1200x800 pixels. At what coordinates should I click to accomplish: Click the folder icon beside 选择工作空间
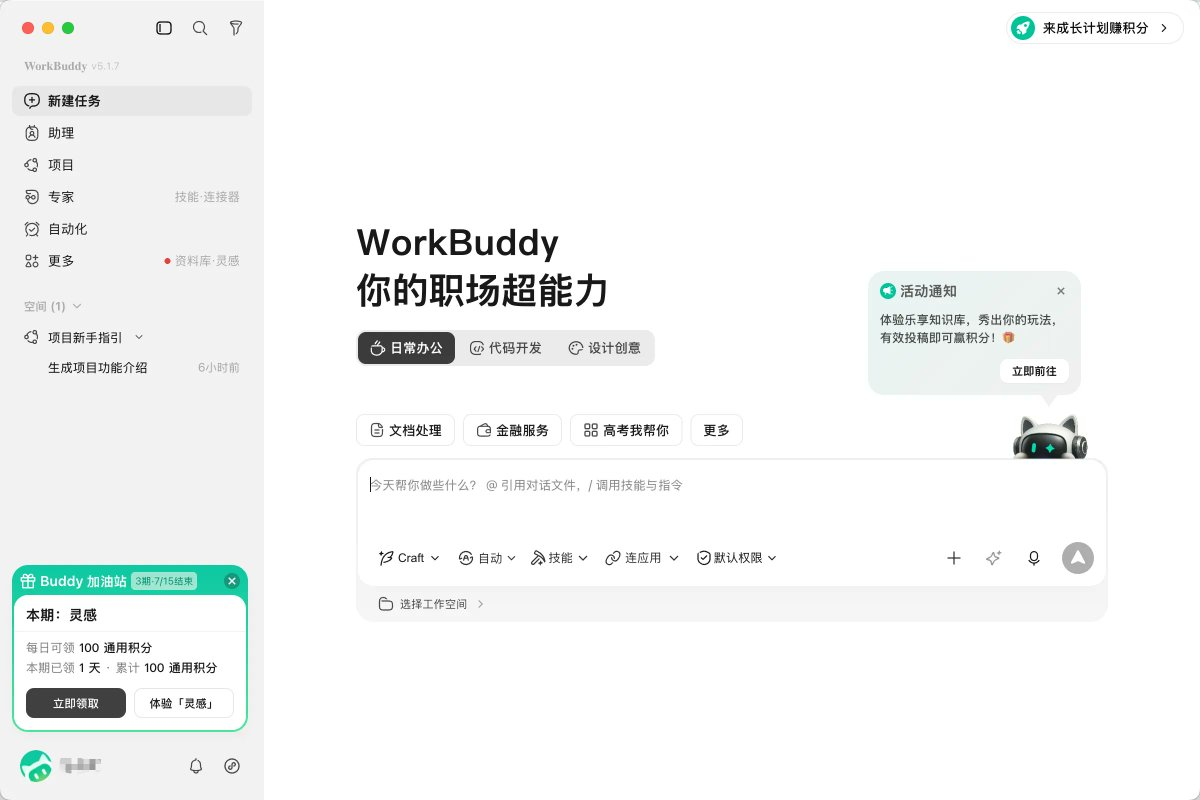[x=386, y=604]
